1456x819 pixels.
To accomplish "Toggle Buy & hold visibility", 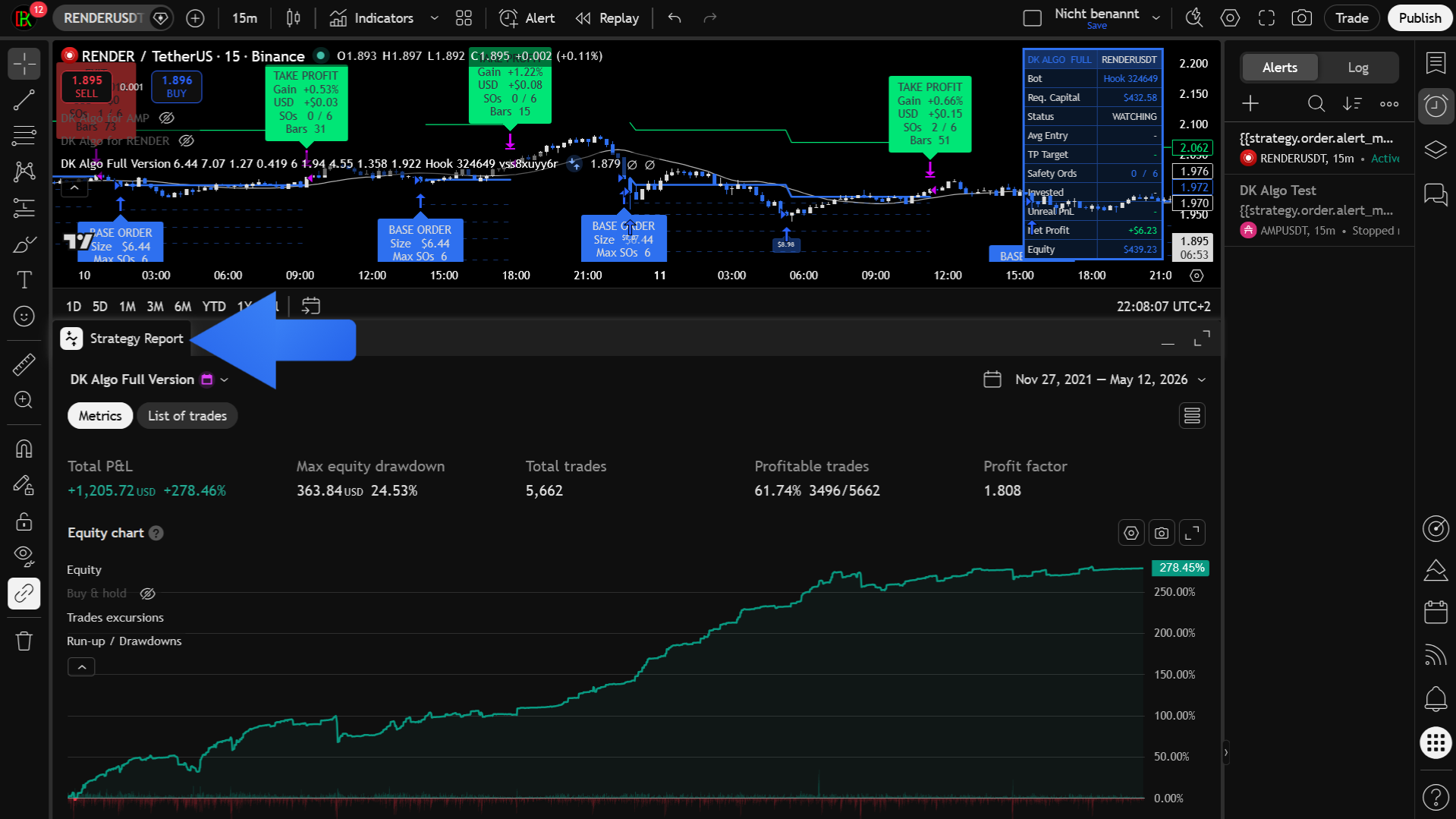I will click(148, 594).
